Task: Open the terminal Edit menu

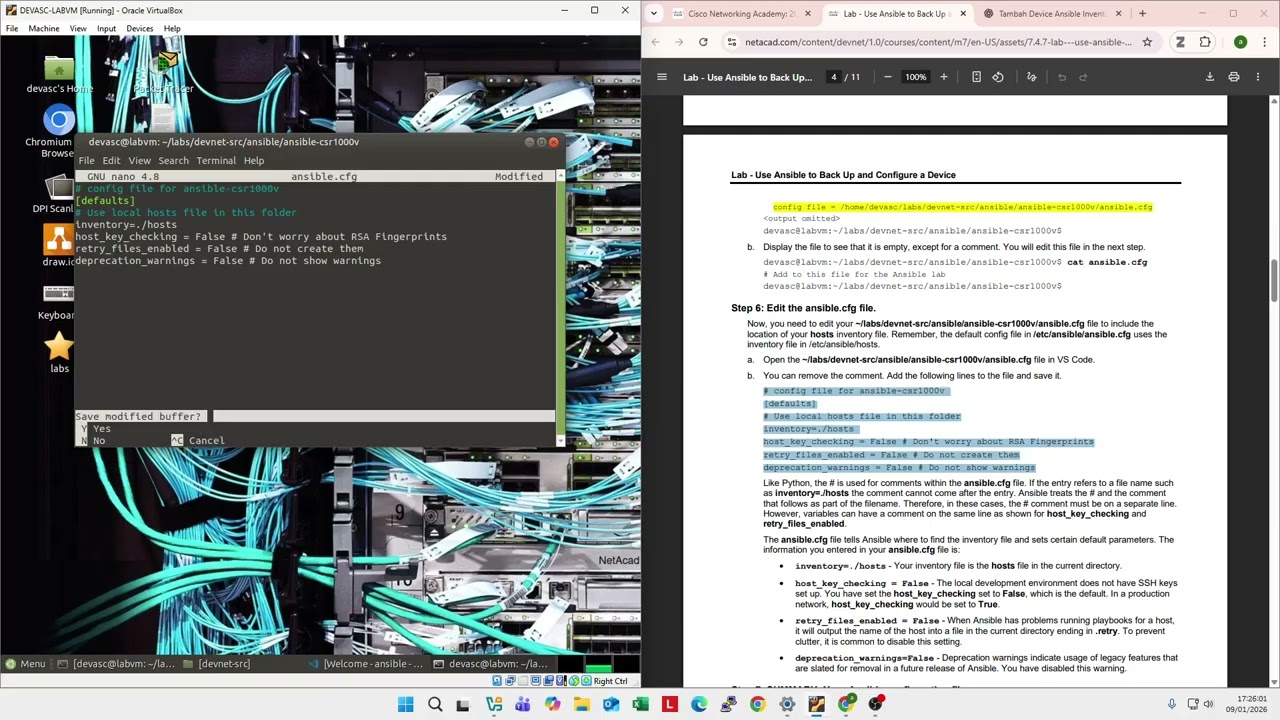Action: (111, 160)
